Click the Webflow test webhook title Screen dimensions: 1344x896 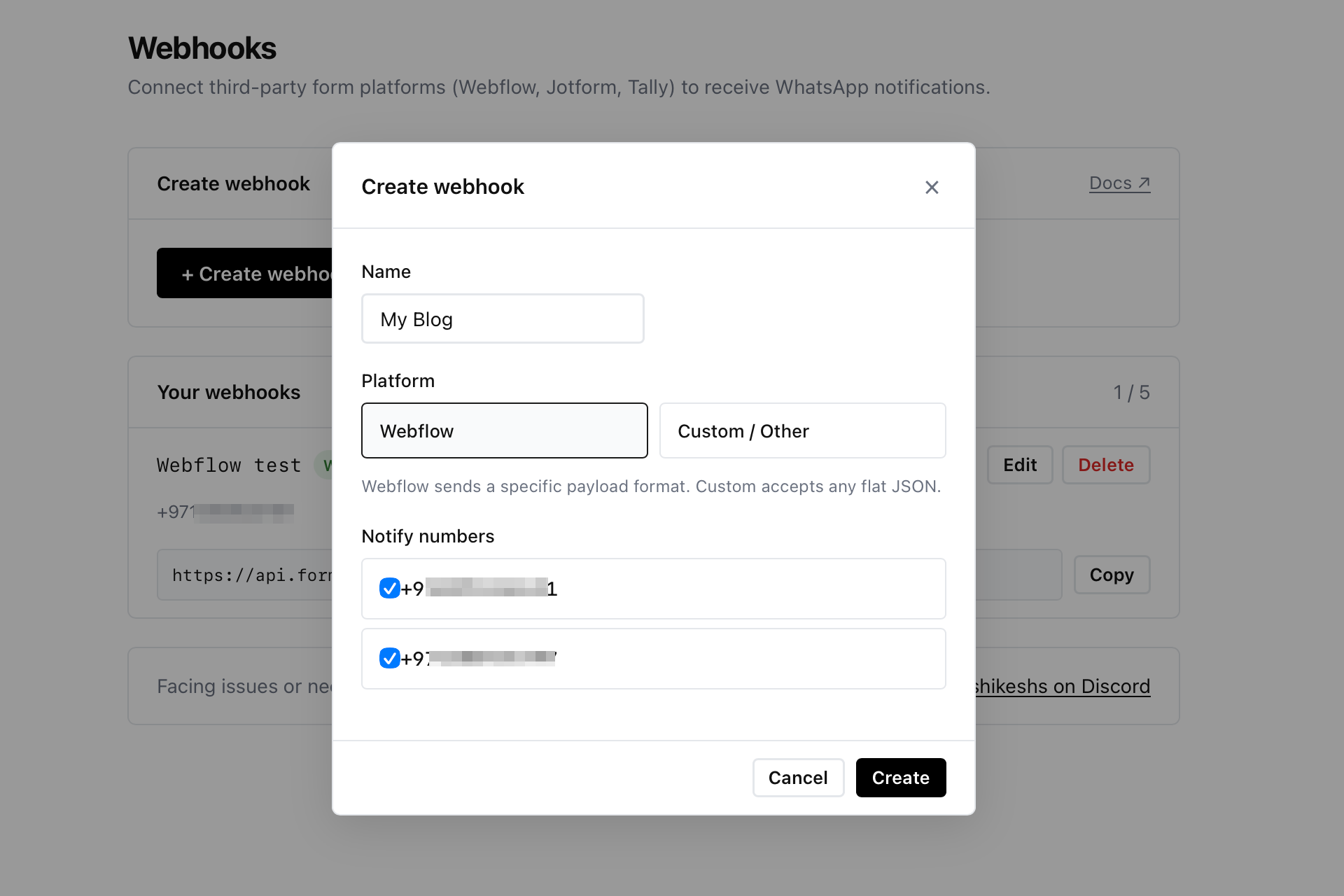click(228, 464)
